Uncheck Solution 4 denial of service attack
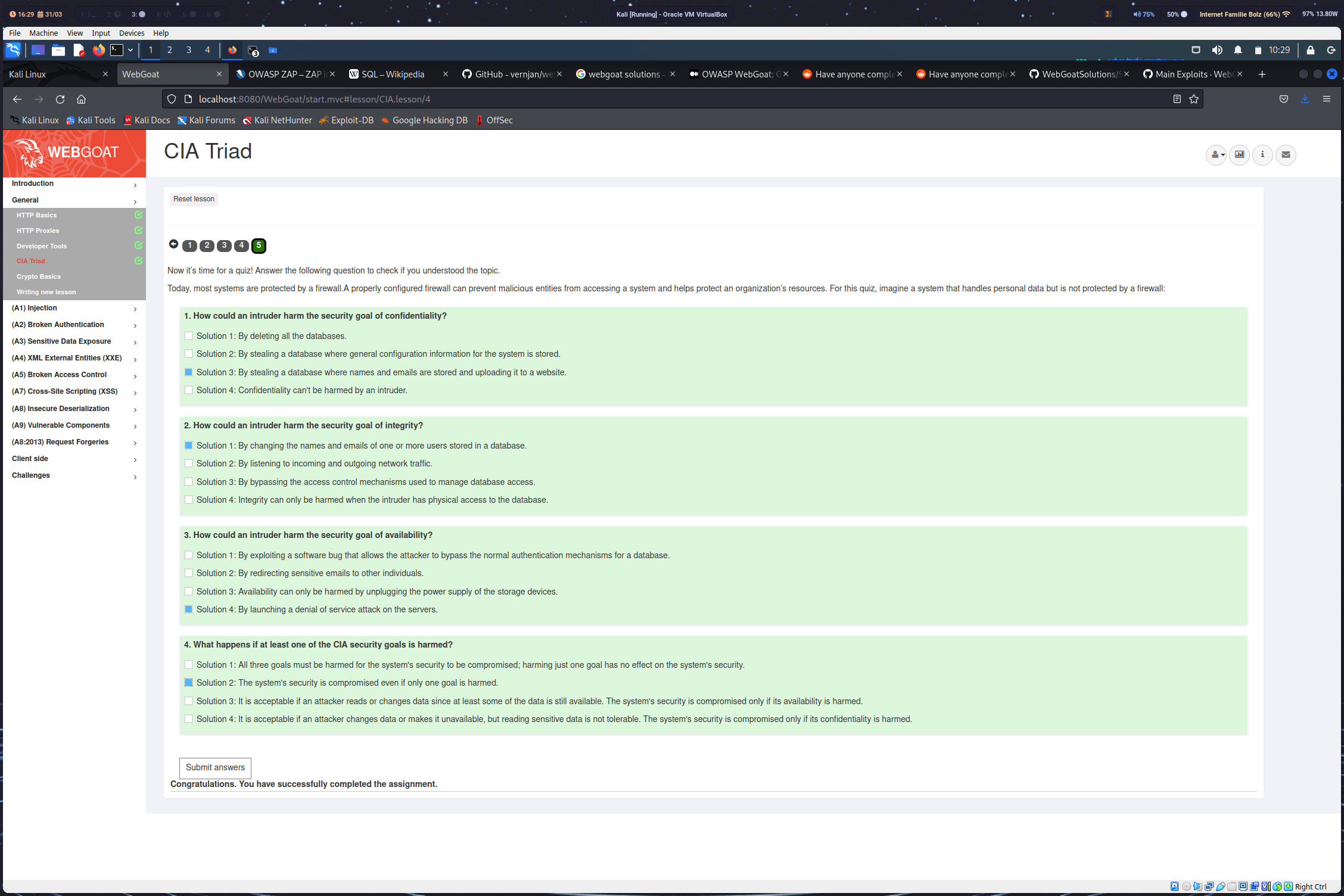The height and width of the screenshot is (896, 1344). point(189,609)
